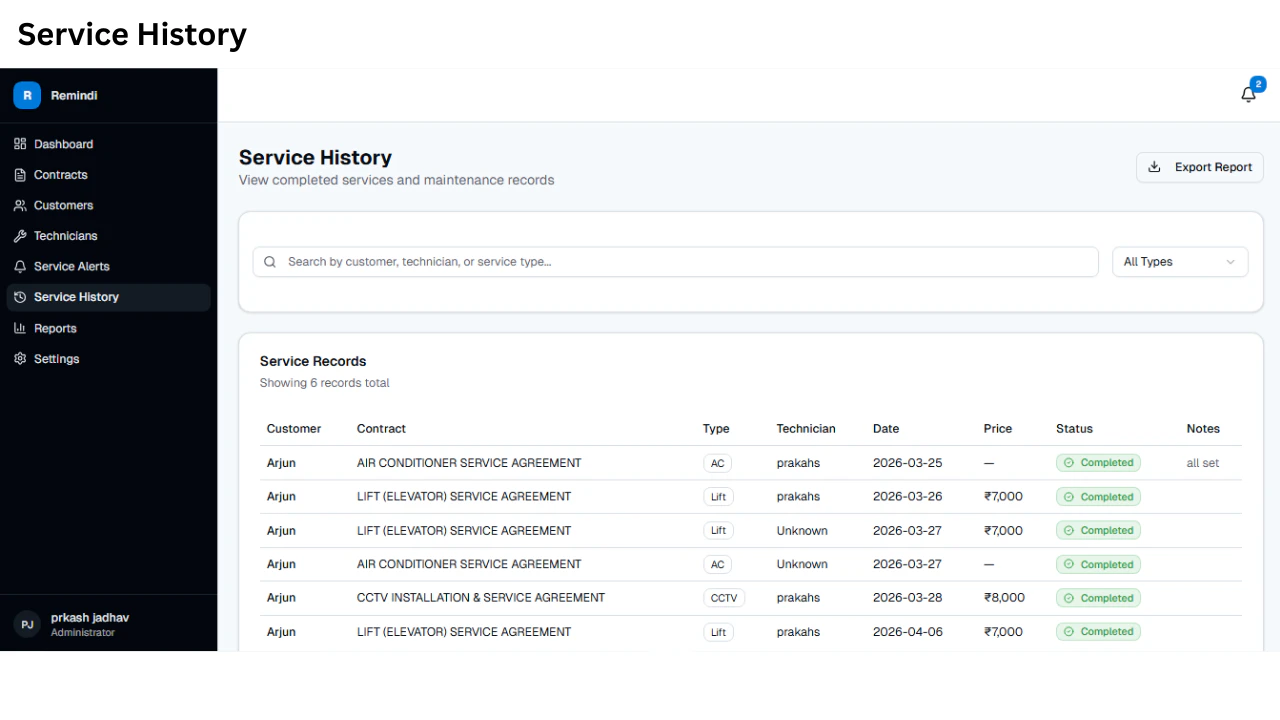Open the All Types filter dropdown
This screenshot has height=720, width=1280.
coord(1180,262)
